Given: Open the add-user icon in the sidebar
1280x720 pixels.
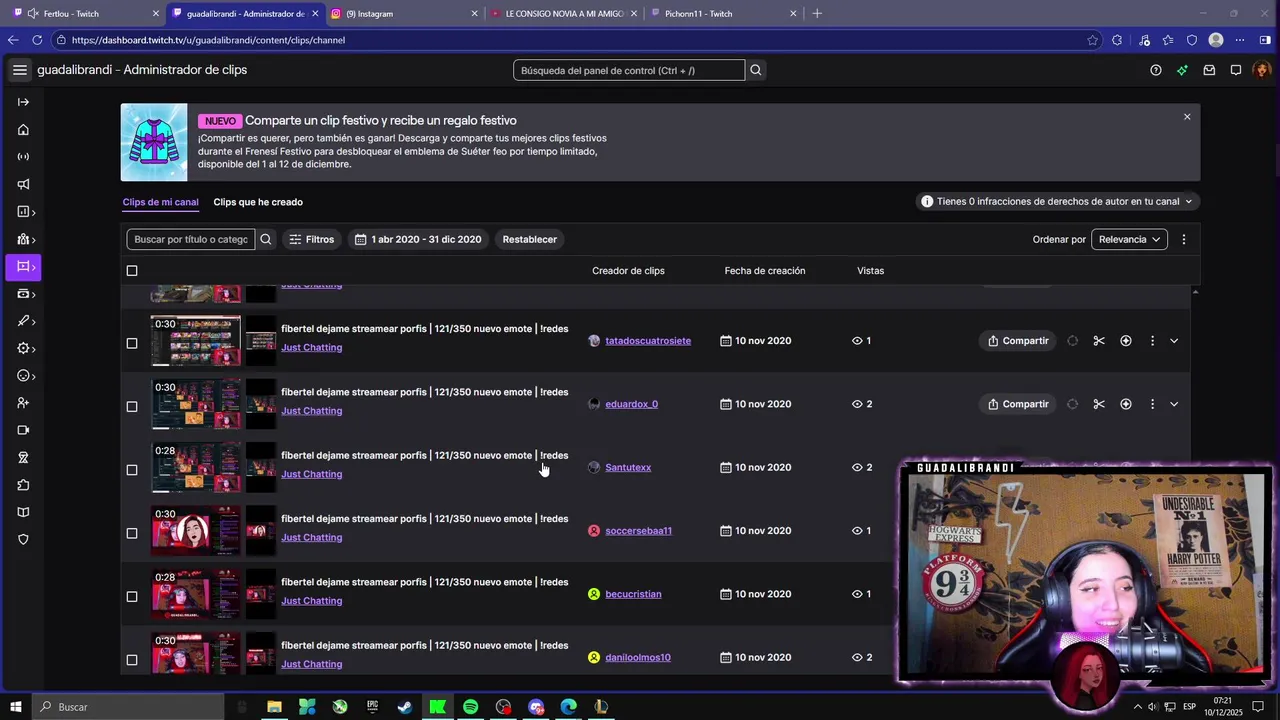Looking at the screenshot, I should 23,403.
